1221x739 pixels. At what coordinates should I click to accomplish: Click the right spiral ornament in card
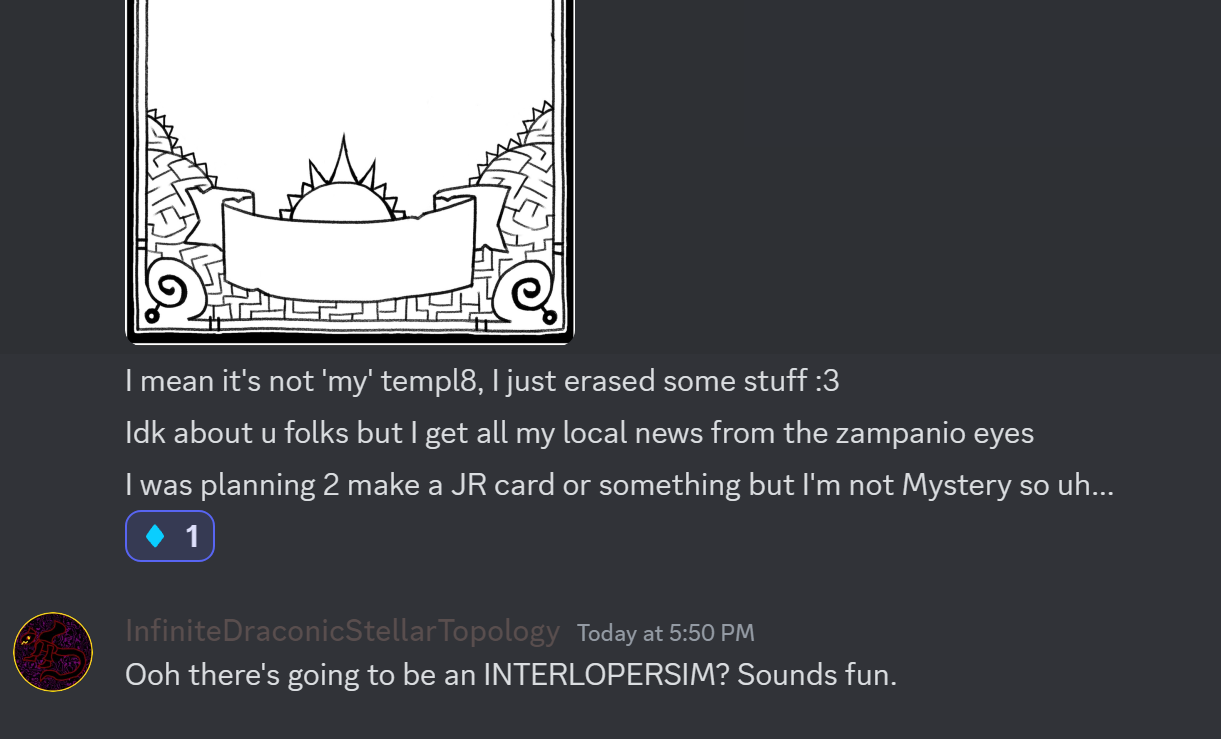point(526,290)
